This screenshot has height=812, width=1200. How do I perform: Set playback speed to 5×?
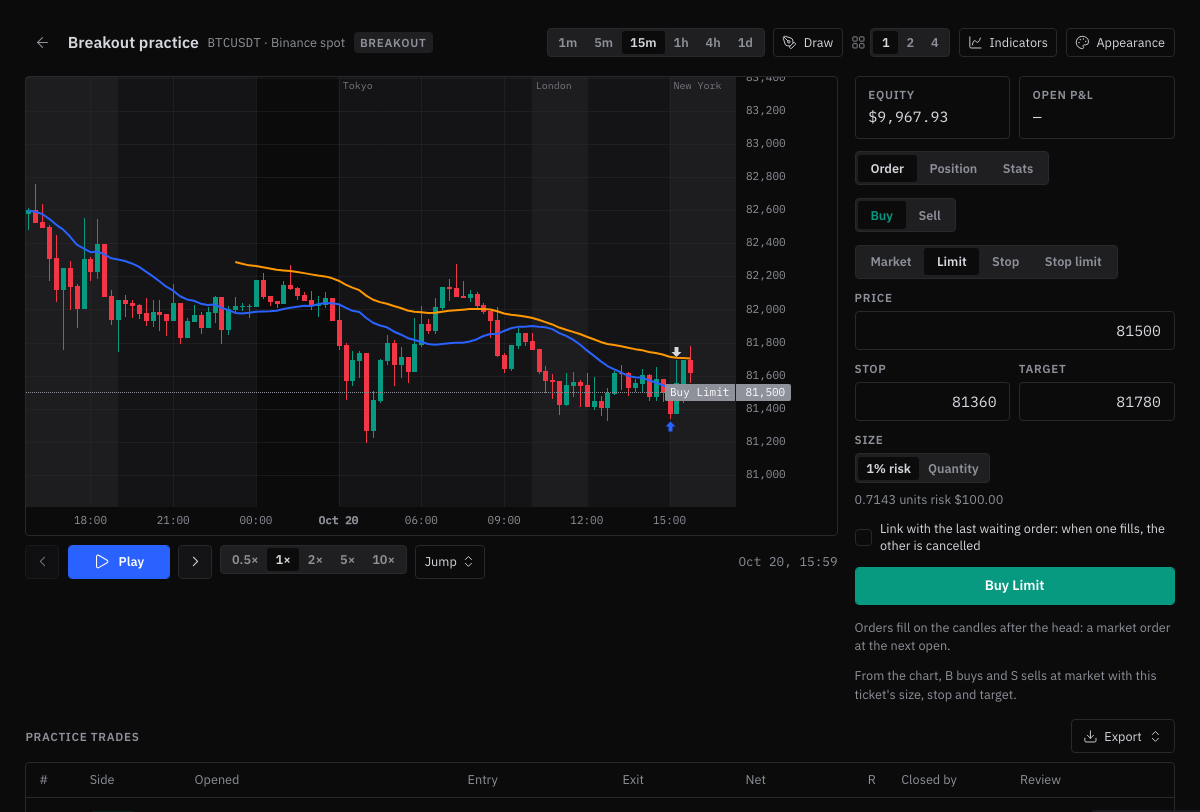coord(347,560)
